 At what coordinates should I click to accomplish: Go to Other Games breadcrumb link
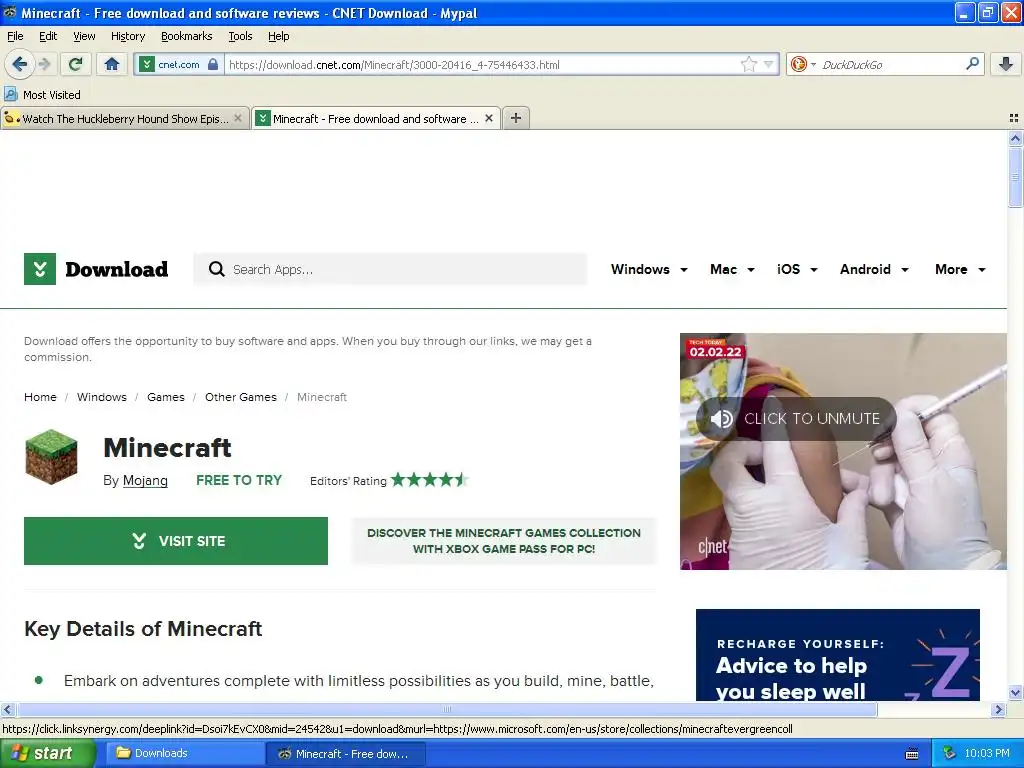point(241,397)
